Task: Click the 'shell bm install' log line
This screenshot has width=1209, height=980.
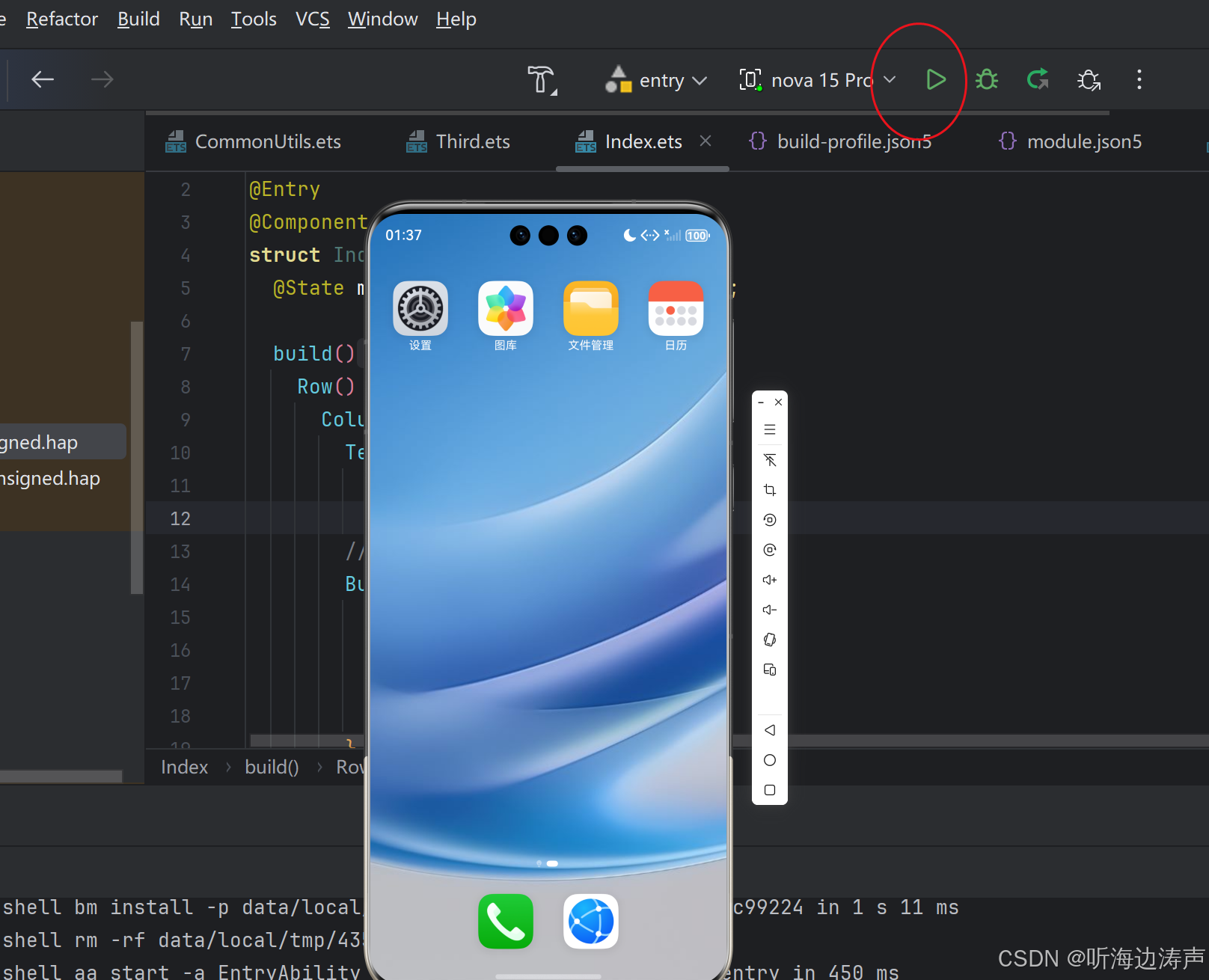Action: point(182,907)
